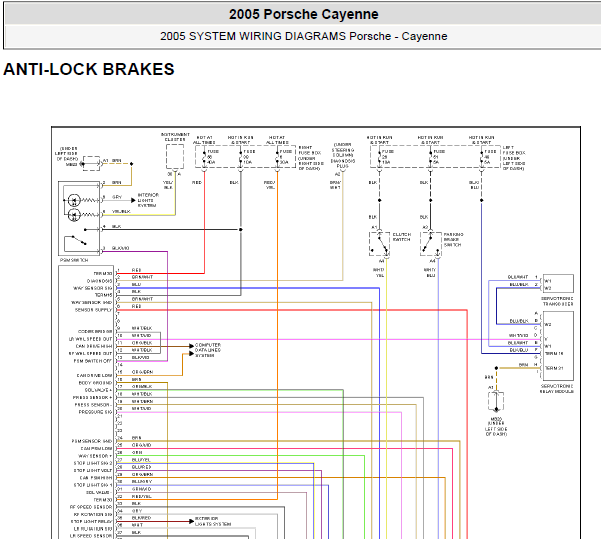Click 'INTERIOR LIGHTS SYSTEM' reference text

(148, 200)
